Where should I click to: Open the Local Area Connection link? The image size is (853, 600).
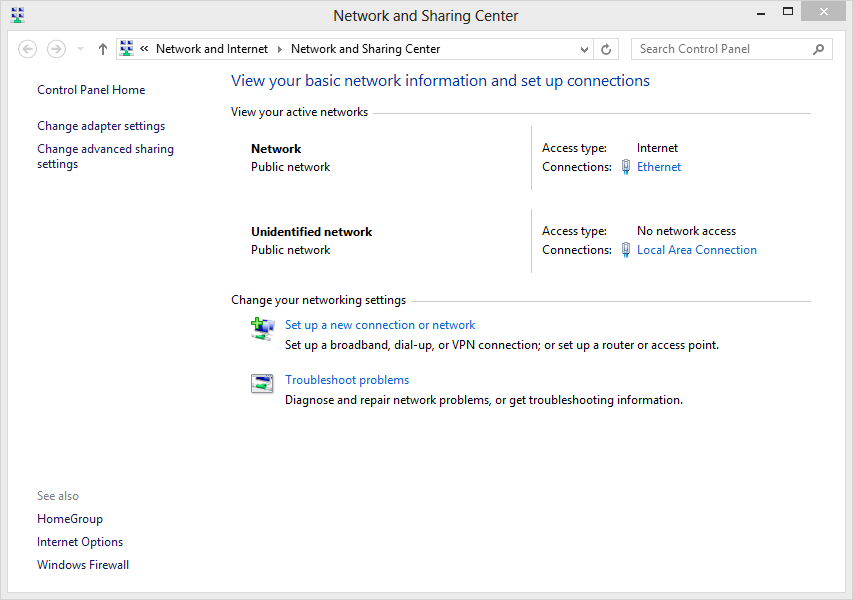tap(697, 250)
